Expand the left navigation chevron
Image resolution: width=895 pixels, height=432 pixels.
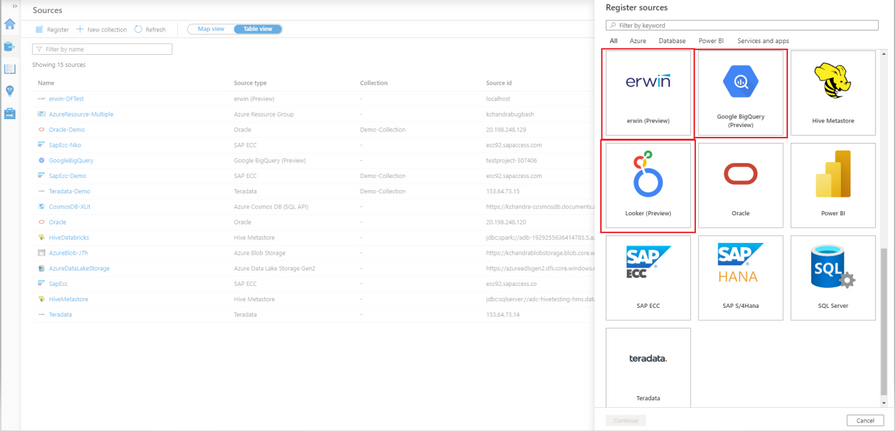pyautogui.click(x=15, y=5)
